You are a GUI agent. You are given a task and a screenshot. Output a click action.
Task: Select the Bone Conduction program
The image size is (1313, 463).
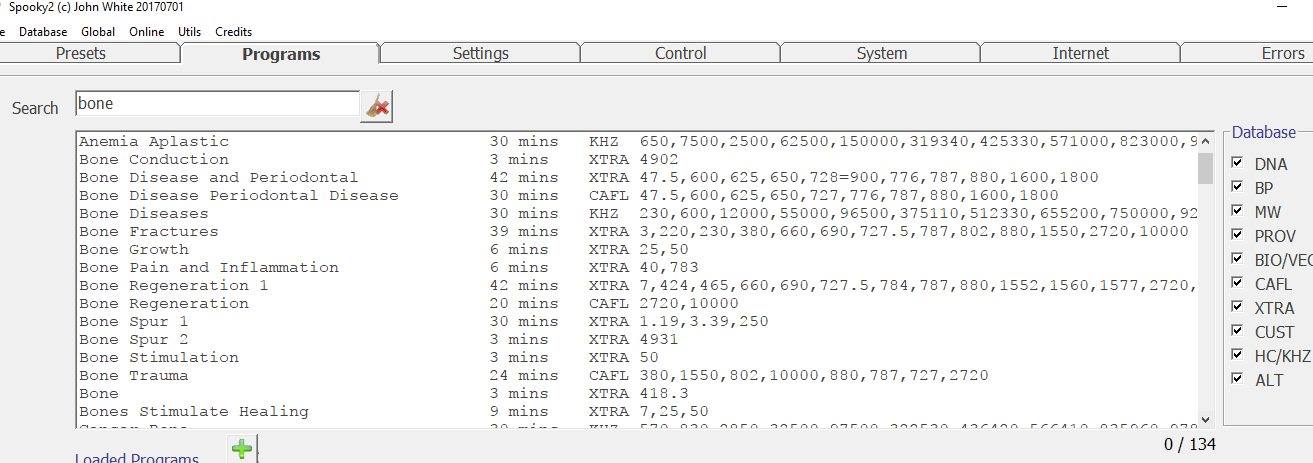point(637,159)
